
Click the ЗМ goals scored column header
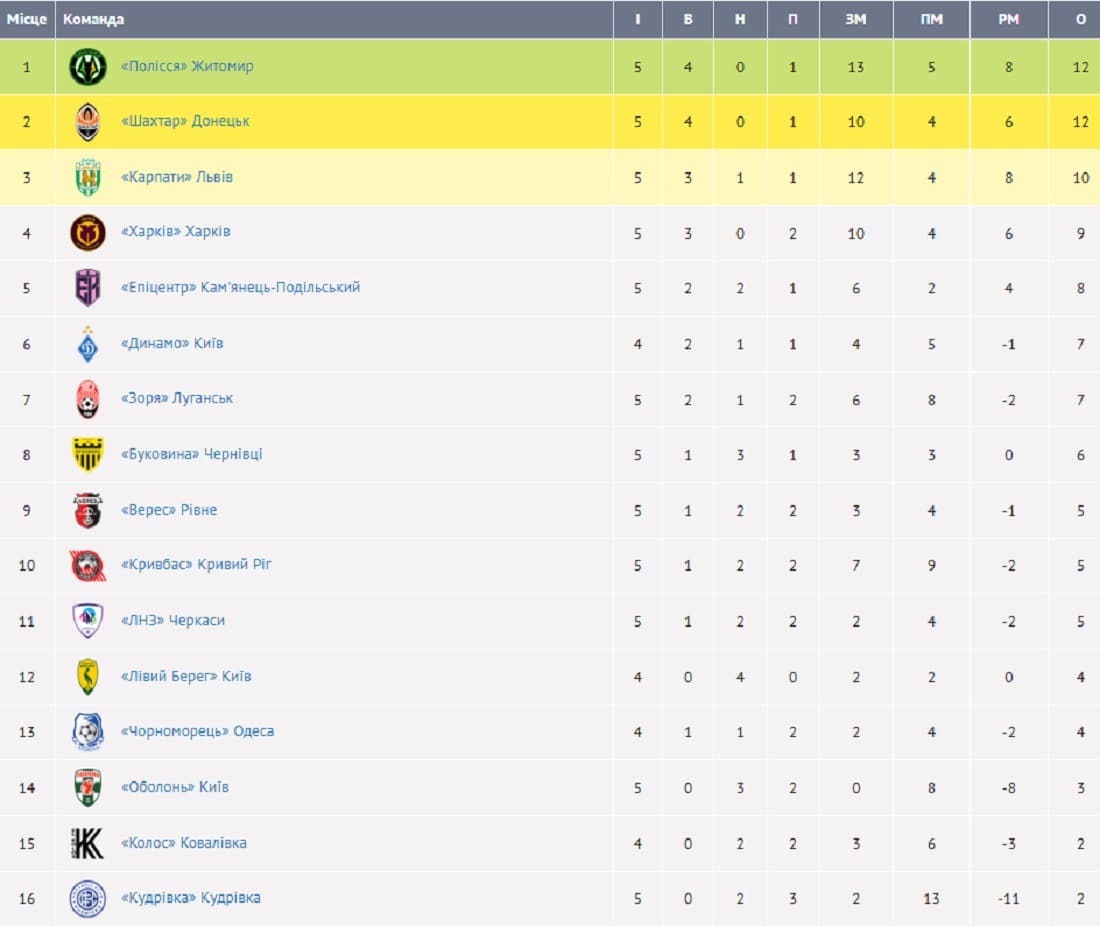tap(855, 20)
